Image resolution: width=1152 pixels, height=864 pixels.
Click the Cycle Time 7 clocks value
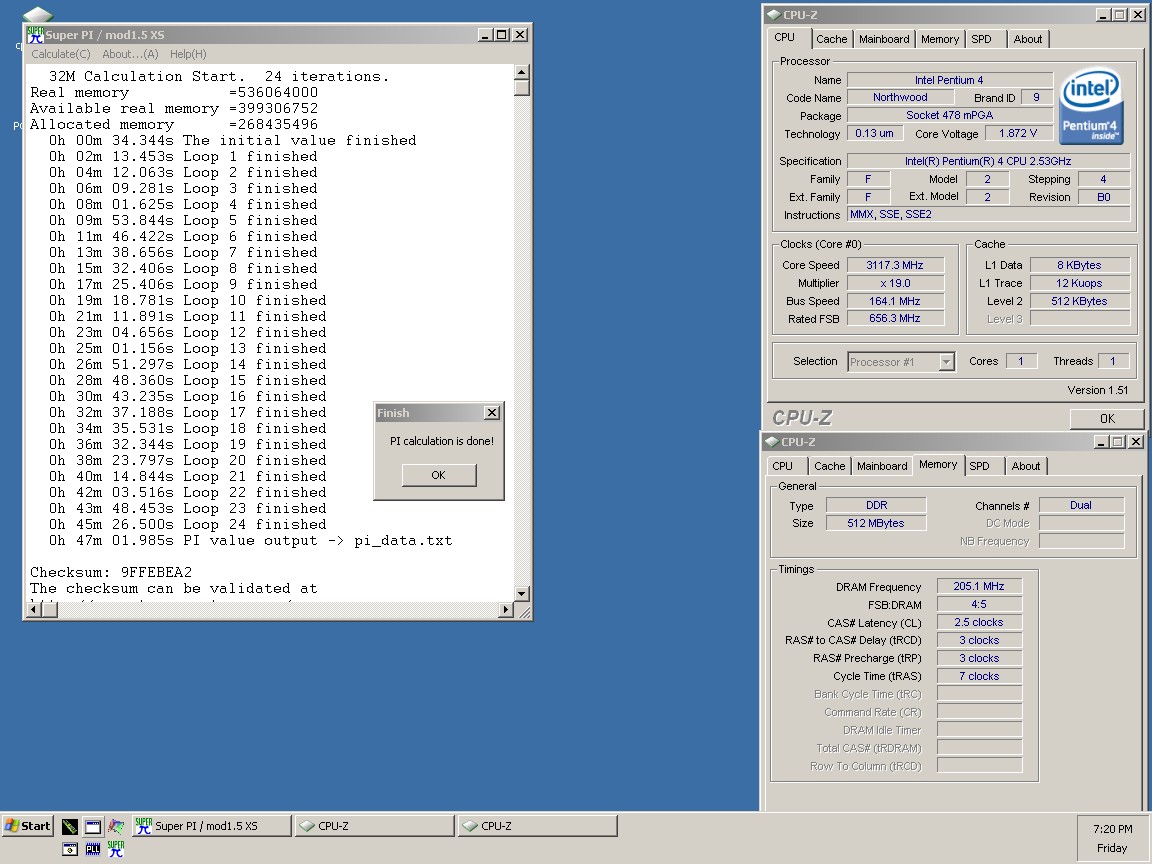[979, 676]
